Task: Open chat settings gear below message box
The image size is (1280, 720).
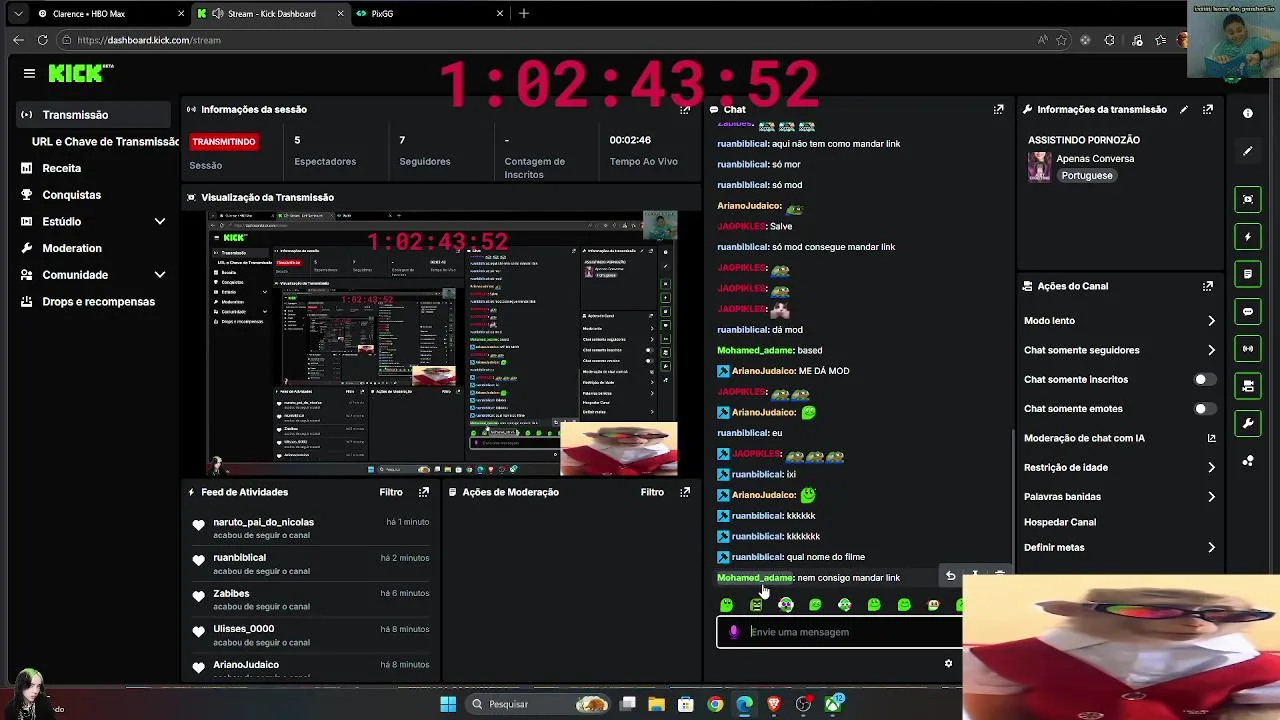Action: tap(949, 663)
